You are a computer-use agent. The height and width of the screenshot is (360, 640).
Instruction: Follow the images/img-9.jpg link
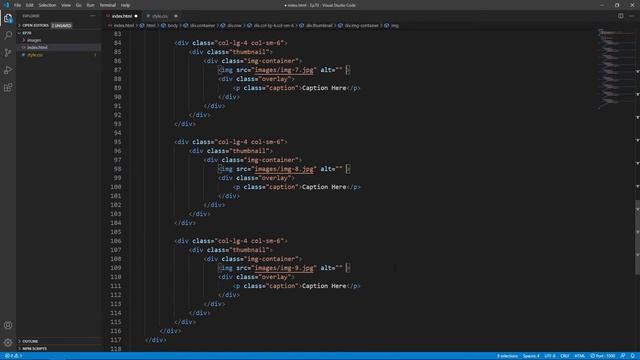tap(284, 268)
